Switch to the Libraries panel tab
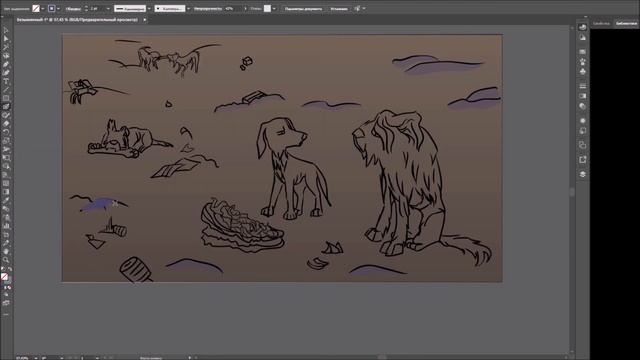The width and height of the screenshot is (640, 360). pos(626,23)
